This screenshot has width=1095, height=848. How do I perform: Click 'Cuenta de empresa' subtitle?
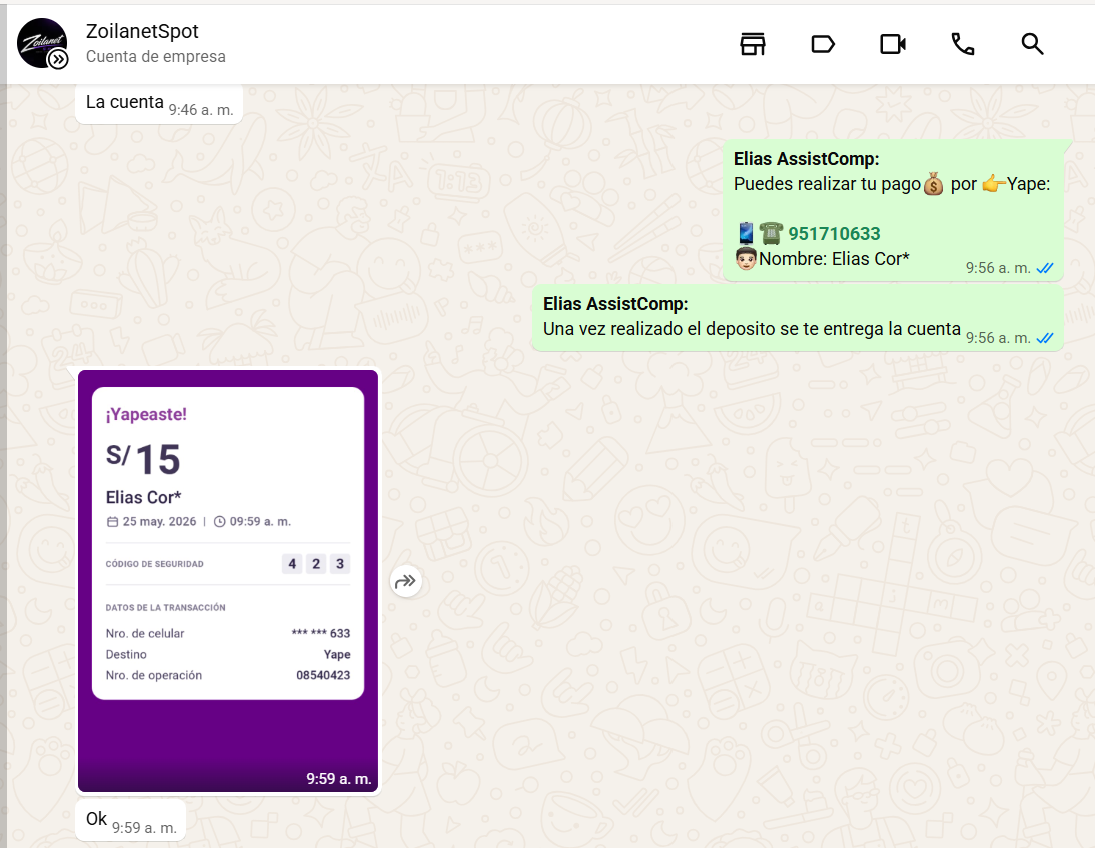point(156,57)
